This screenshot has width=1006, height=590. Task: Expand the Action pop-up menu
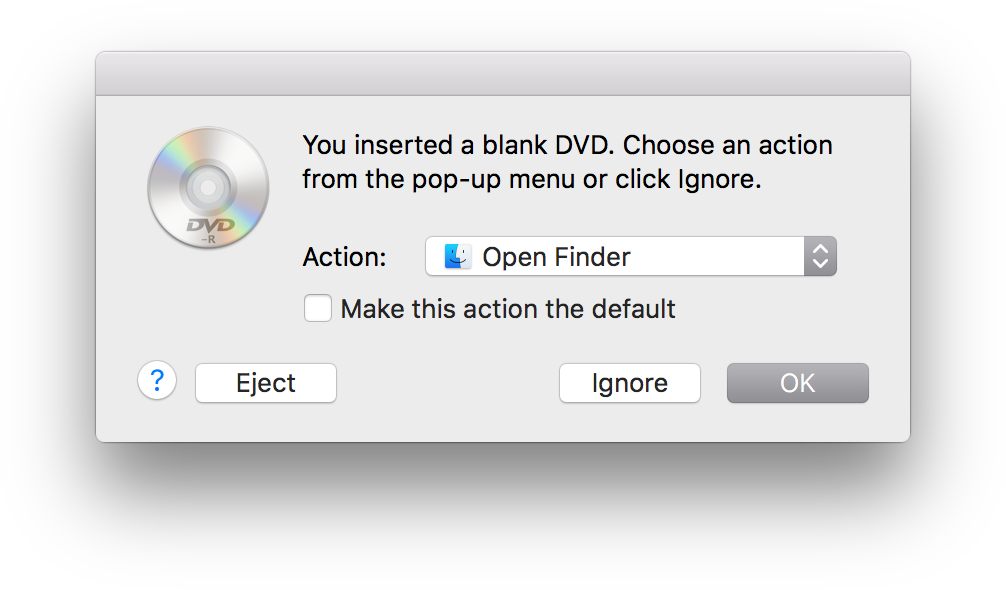pos(631,257)
